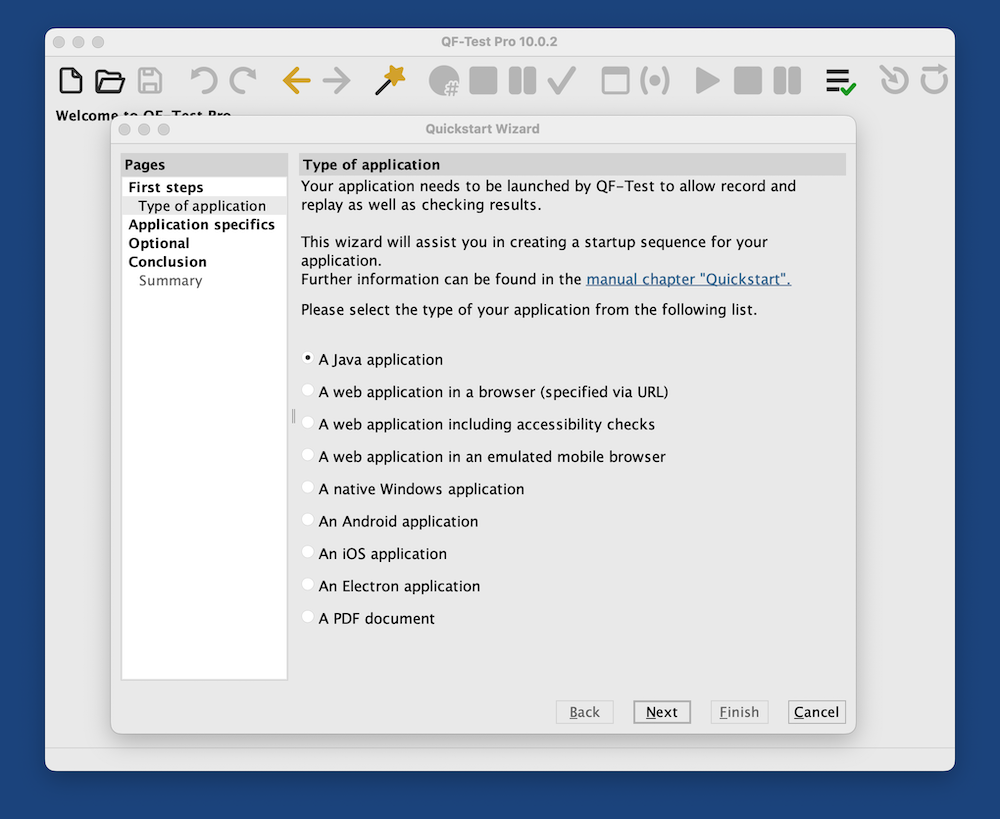Viewport: 1000px width, 819px height.
Task: Cancel the Quickstart Wizard
Action: tap(816, 712)
